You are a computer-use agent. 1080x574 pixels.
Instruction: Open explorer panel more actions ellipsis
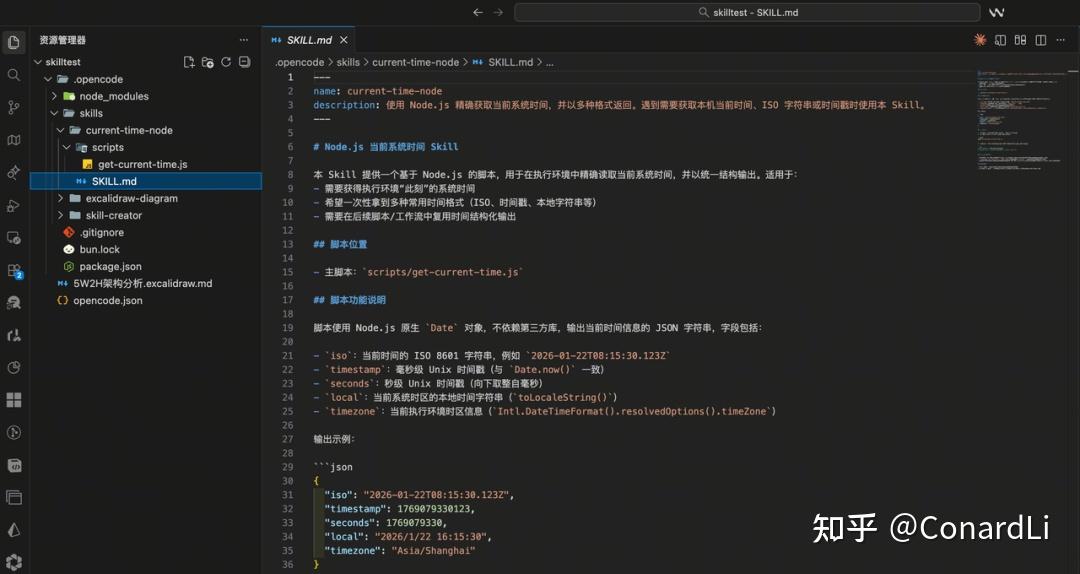tap(244, 40)
